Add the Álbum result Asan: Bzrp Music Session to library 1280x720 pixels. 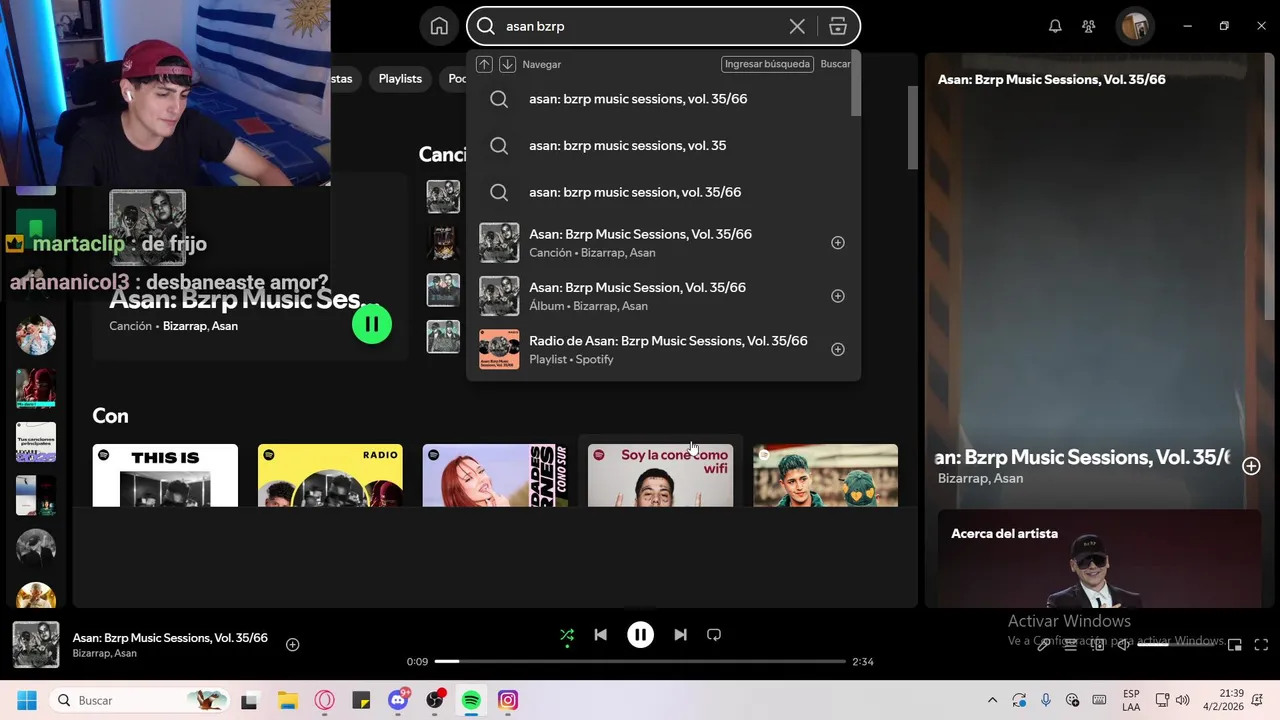pyautogui.click(x=838, y=296)
